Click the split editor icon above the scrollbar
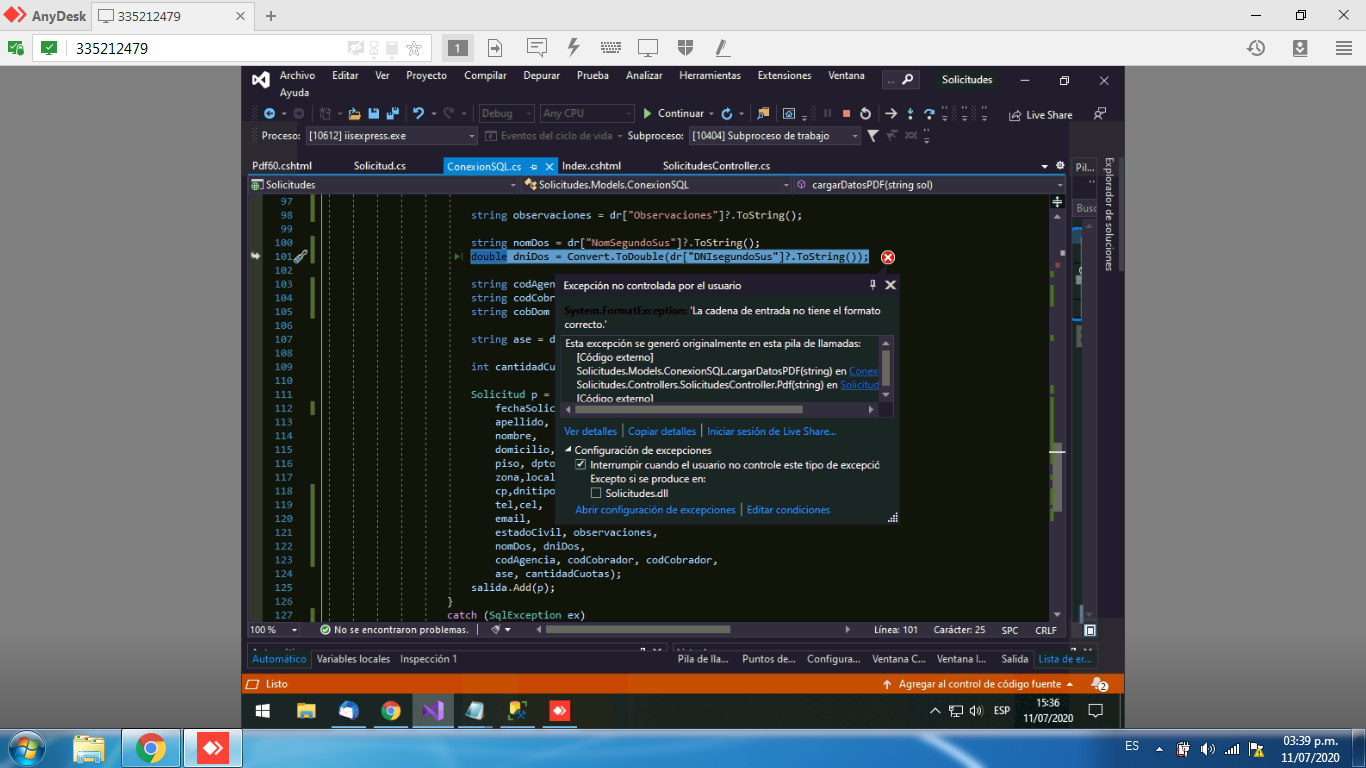1366x768 pixels. click(1058, 202)
